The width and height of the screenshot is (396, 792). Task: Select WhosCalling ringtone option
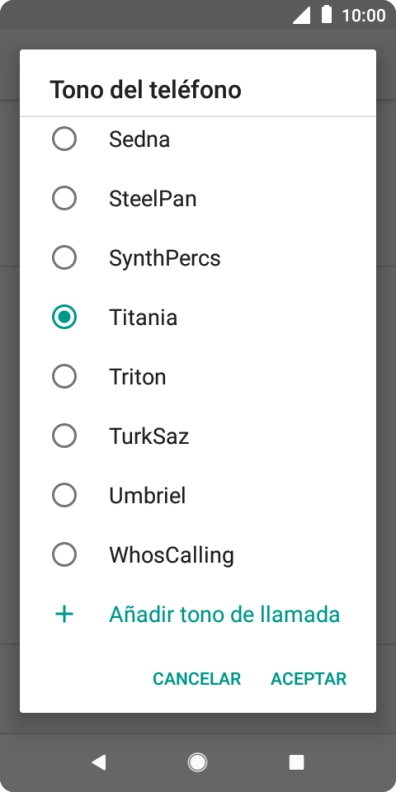tap(198, 555)
